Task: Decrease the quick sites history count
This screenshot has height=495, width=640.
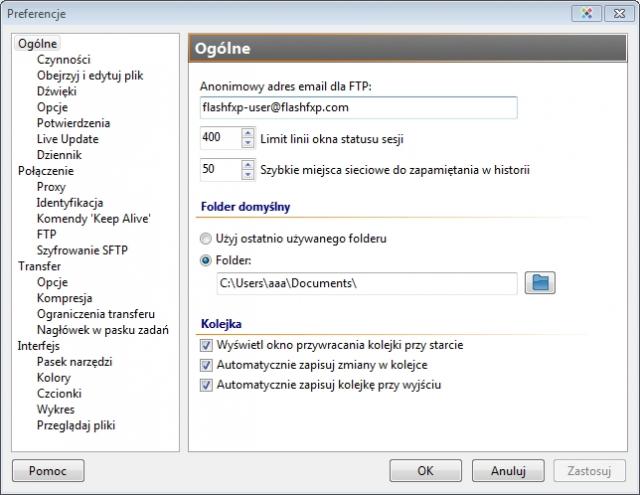Action: (248, 175)
